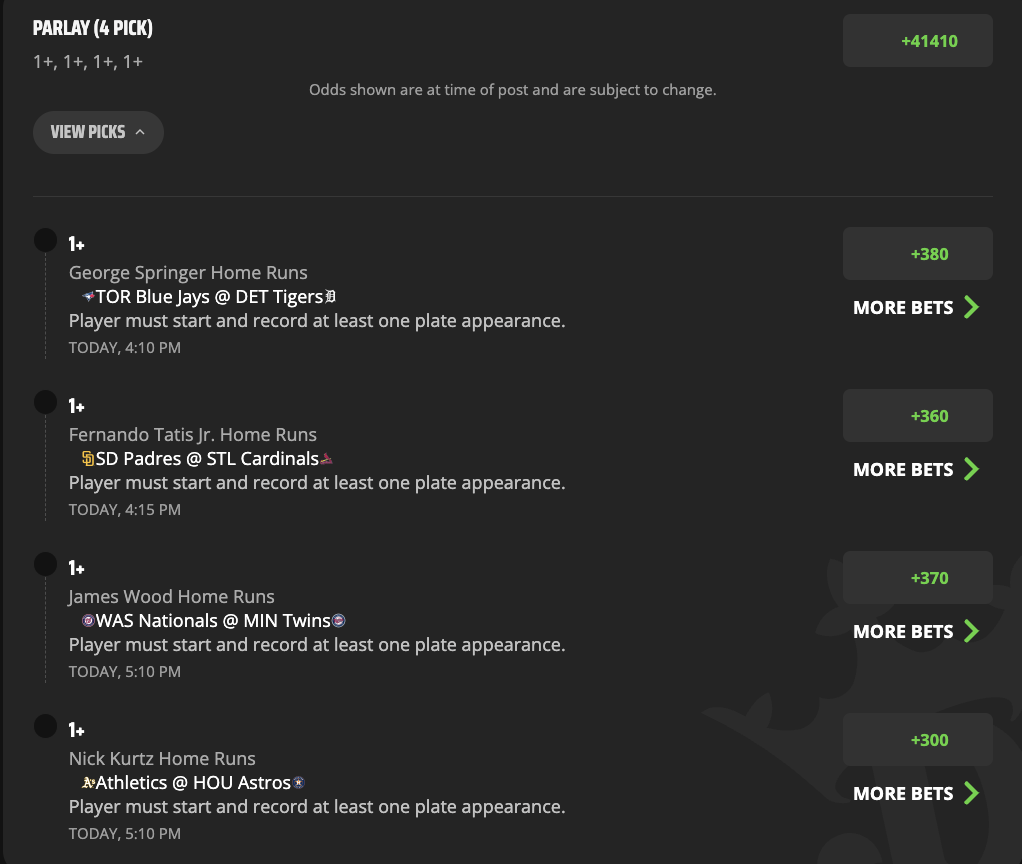Select the +370 James Wood odds
1022x864 pixels.
(918, 578)
